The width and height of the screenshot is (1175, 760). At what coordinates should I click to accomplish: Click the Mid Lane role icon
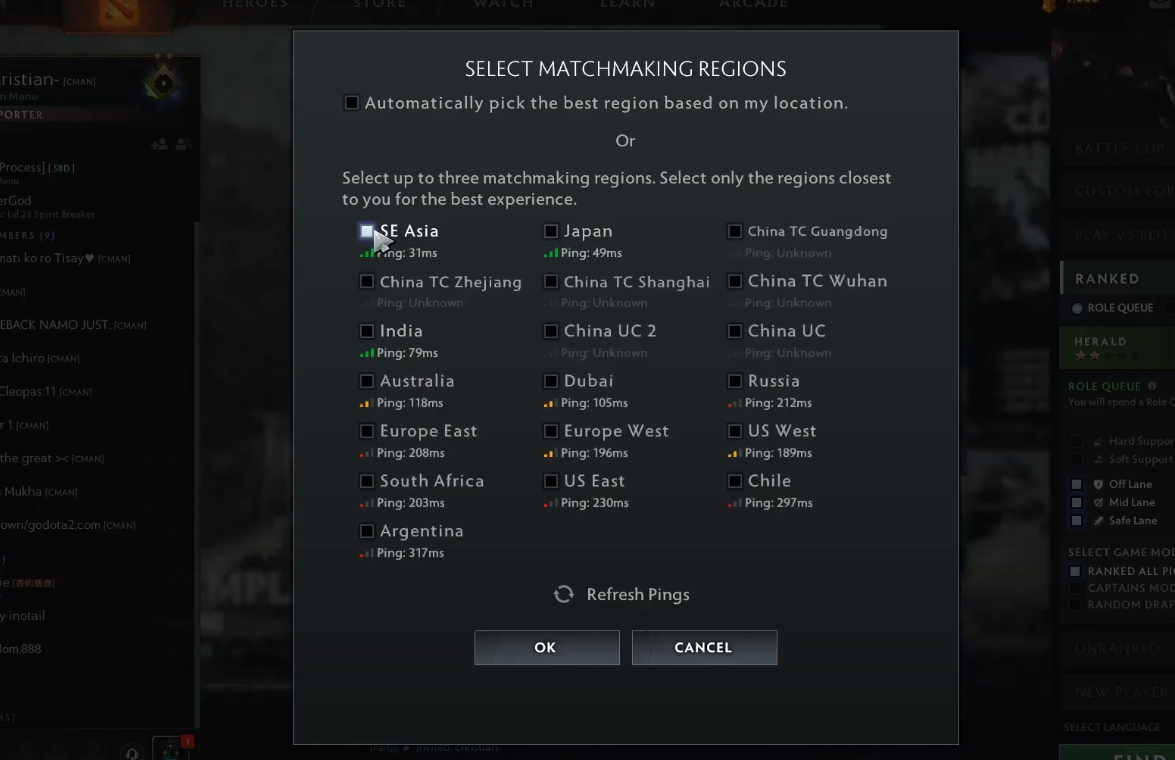[1098, 502]
